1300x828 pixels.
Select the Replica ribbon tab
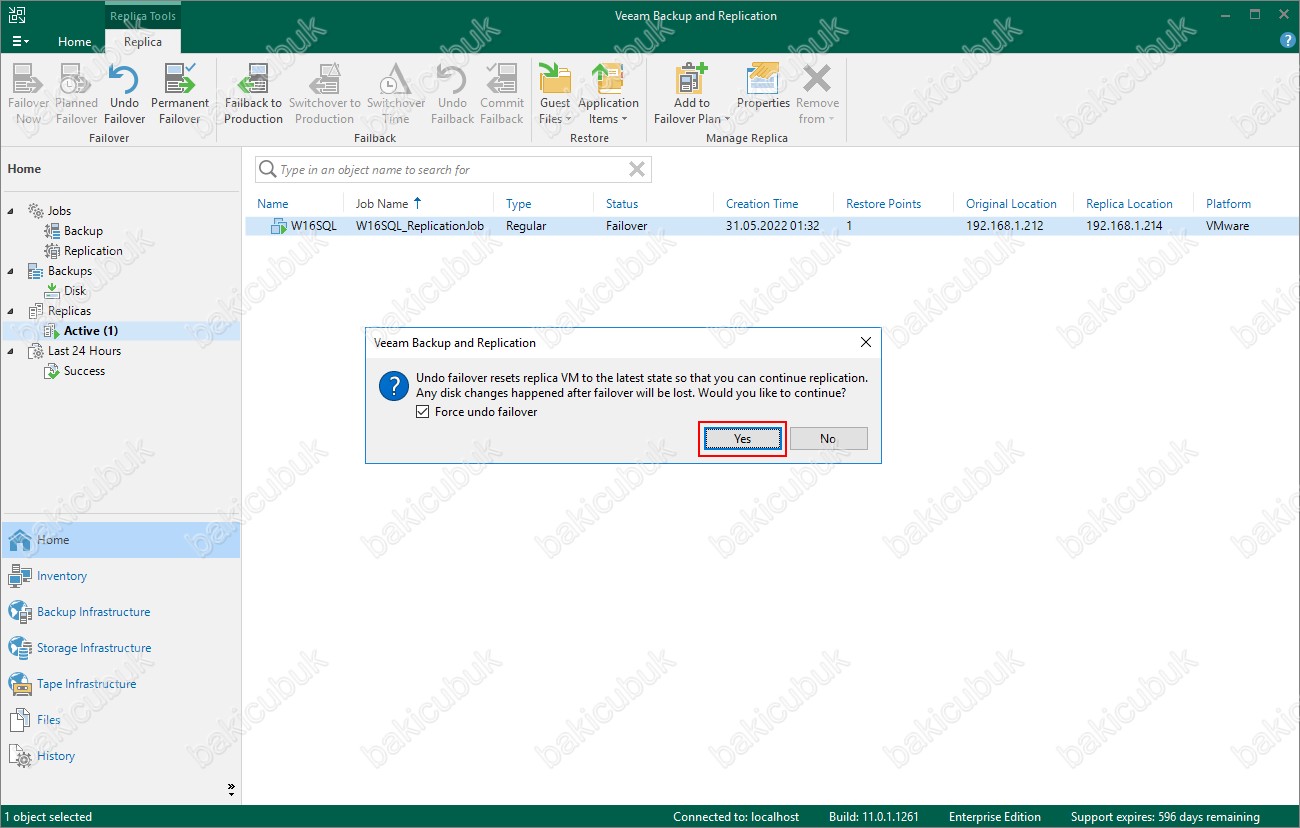(143, 42)
